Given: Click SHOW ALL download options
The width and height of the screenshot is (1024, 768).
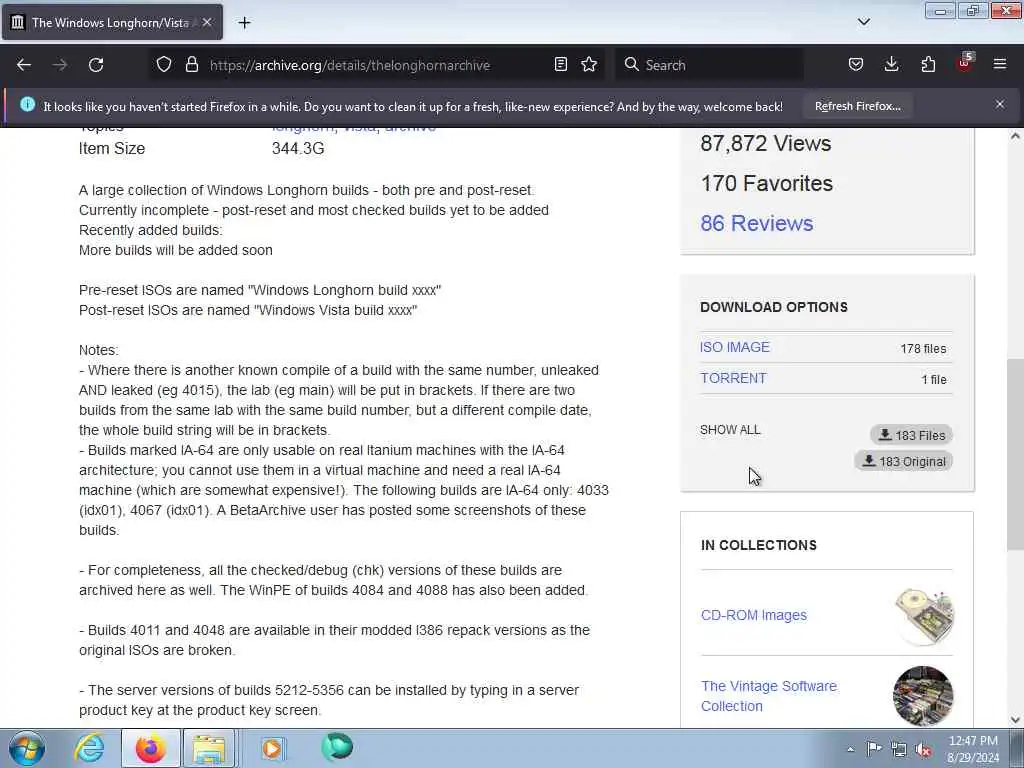Looking at the screenshot, I should click(730, 430).
